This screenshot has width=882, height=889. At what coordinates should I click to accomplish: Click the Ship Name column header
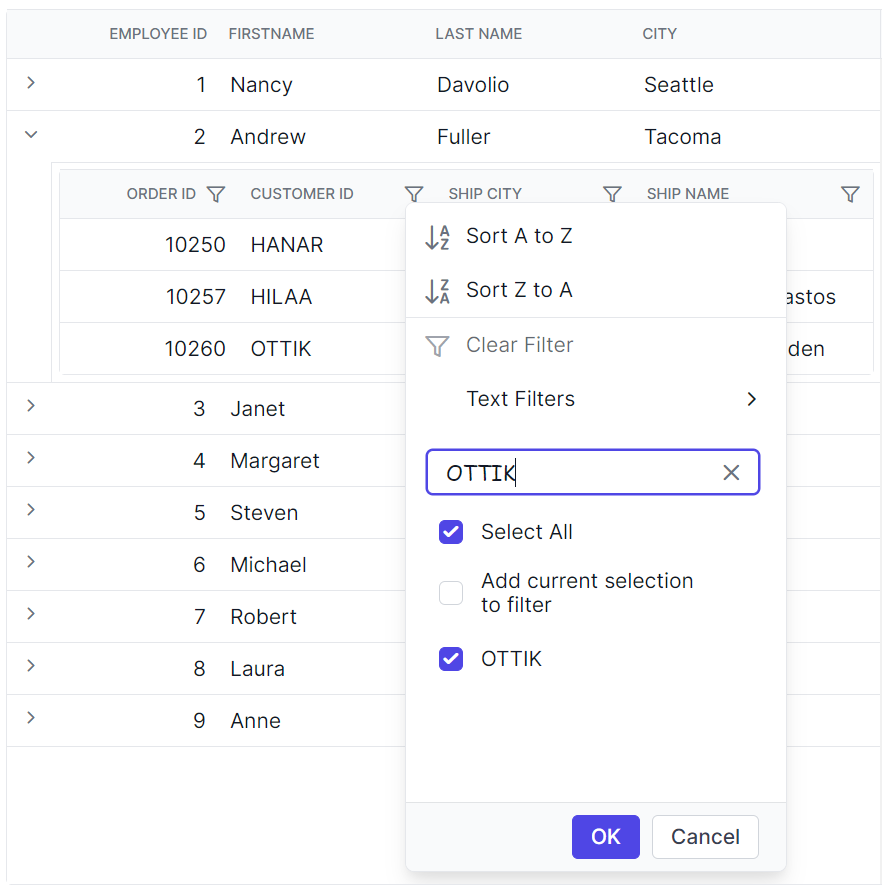(x=688, y=194)
